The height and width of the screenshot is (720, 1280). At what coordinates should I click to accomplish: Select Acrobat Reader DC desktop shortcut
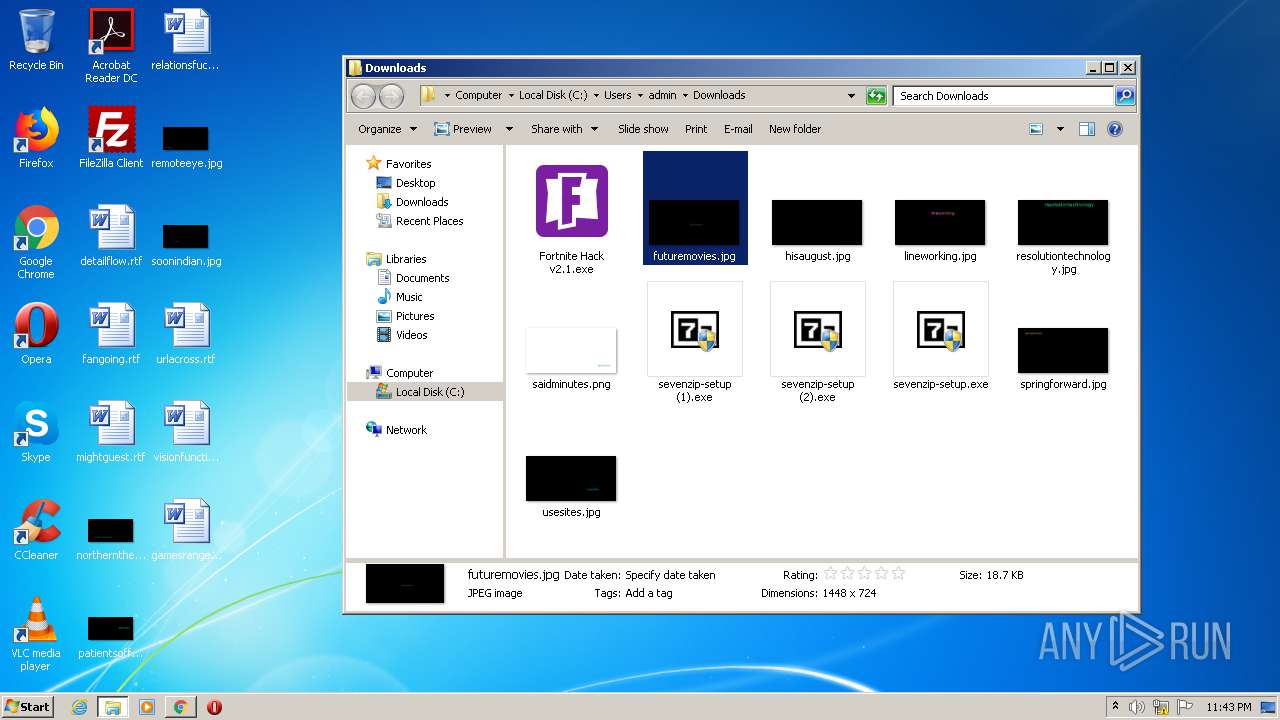[111, 46]
